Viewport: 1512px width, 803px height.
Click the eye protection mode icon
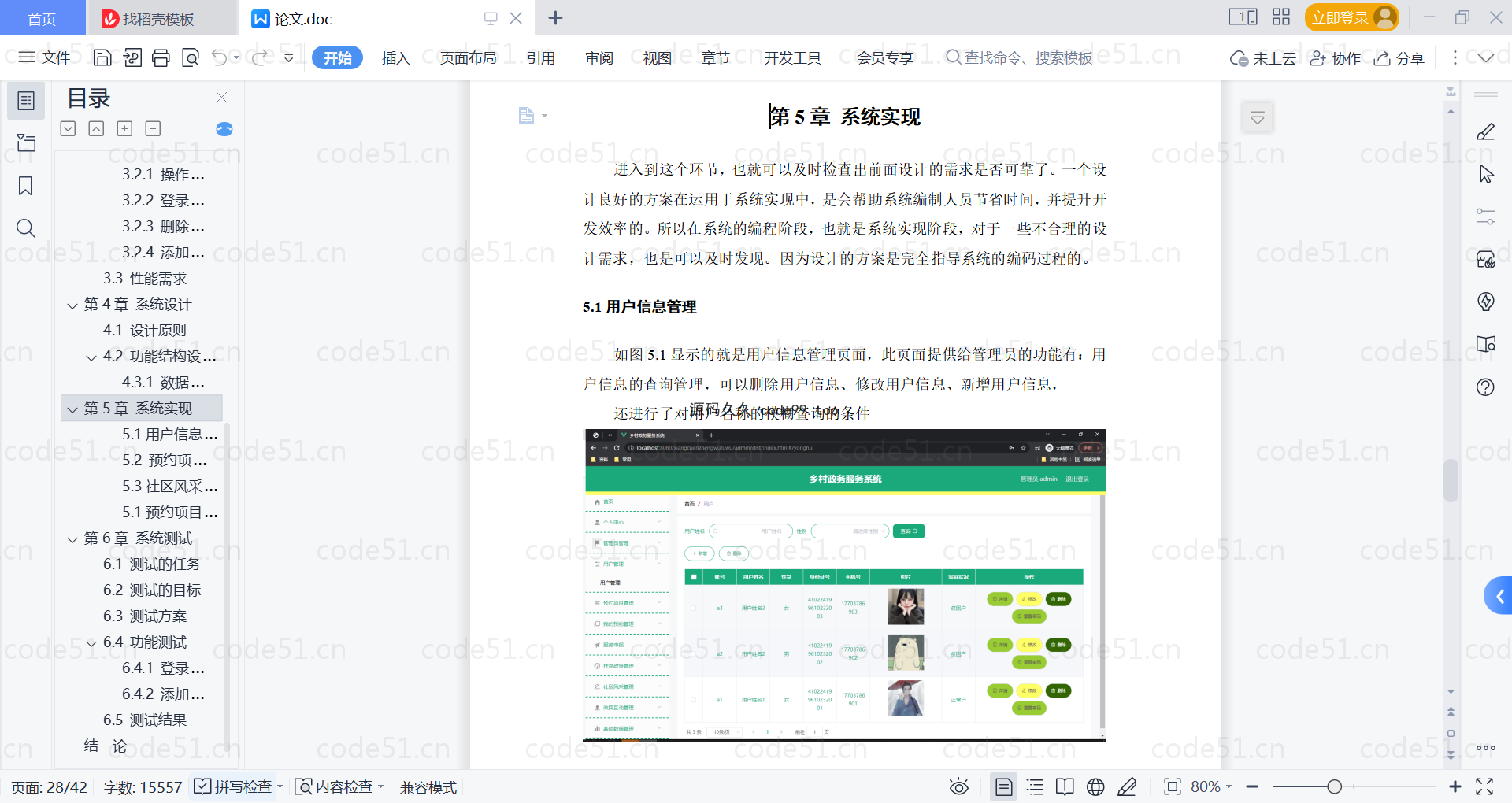(958, 786)
